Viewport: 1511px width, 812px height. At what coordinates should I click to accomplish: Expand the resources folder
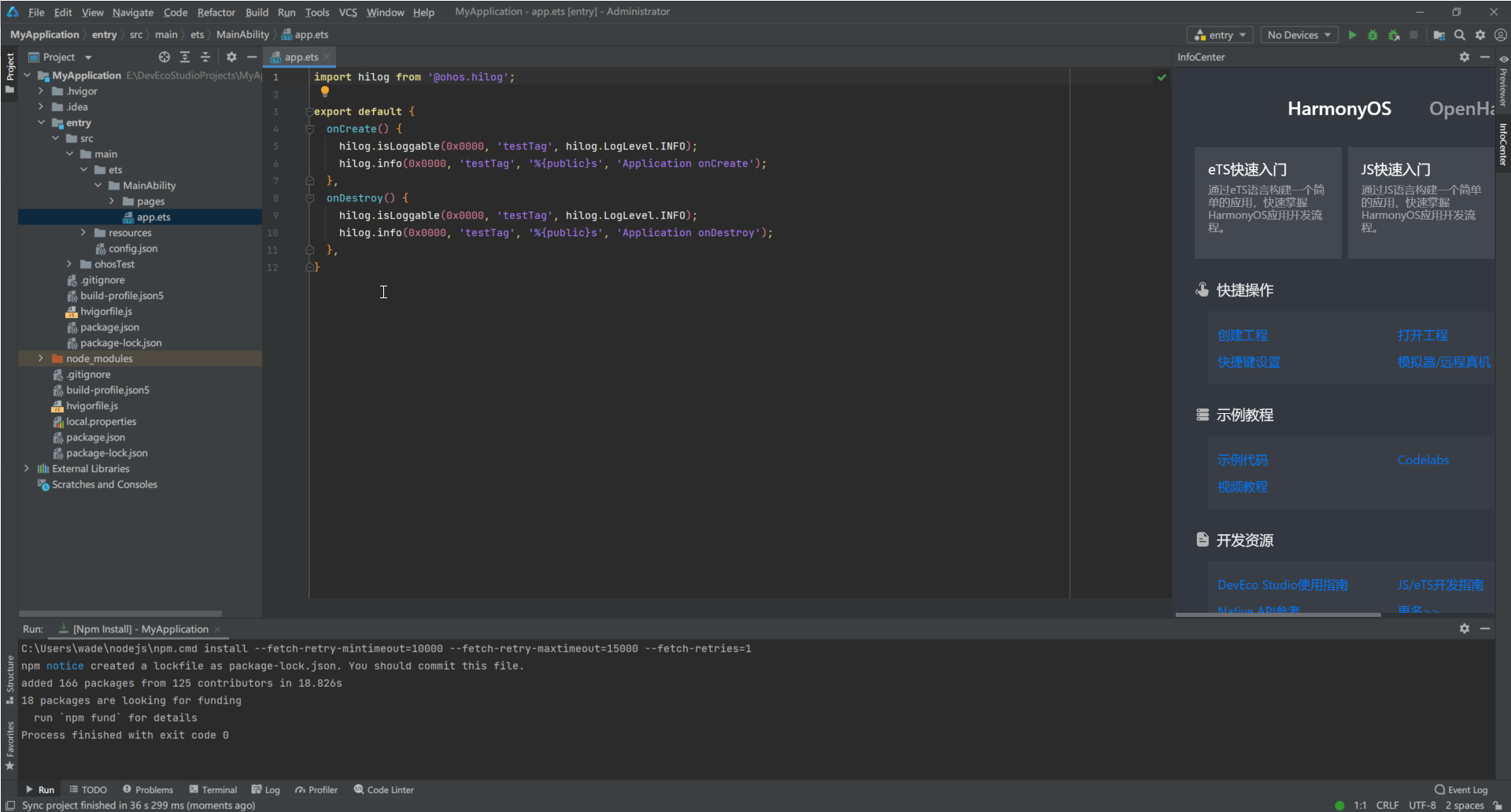pyautogui.click(x=83, y=233)
